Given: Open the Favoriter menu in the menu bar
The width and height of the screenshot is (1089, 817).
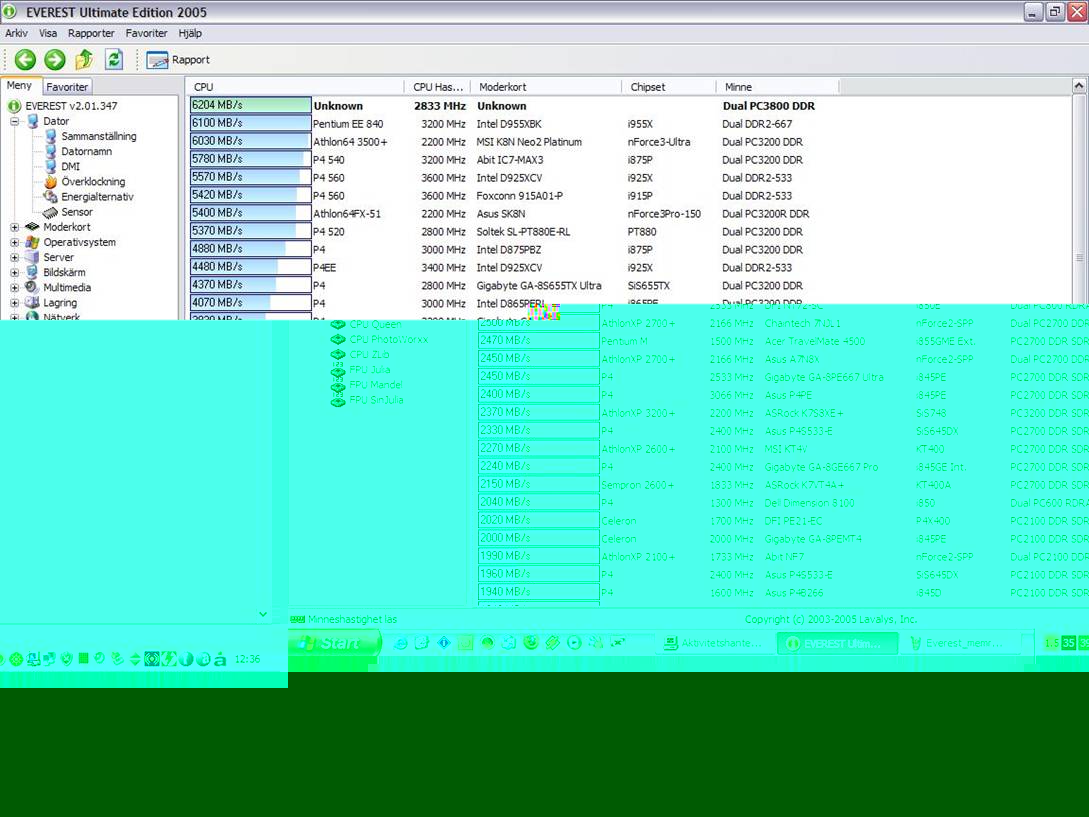Looking at the screenshot, I should (147, 33).
